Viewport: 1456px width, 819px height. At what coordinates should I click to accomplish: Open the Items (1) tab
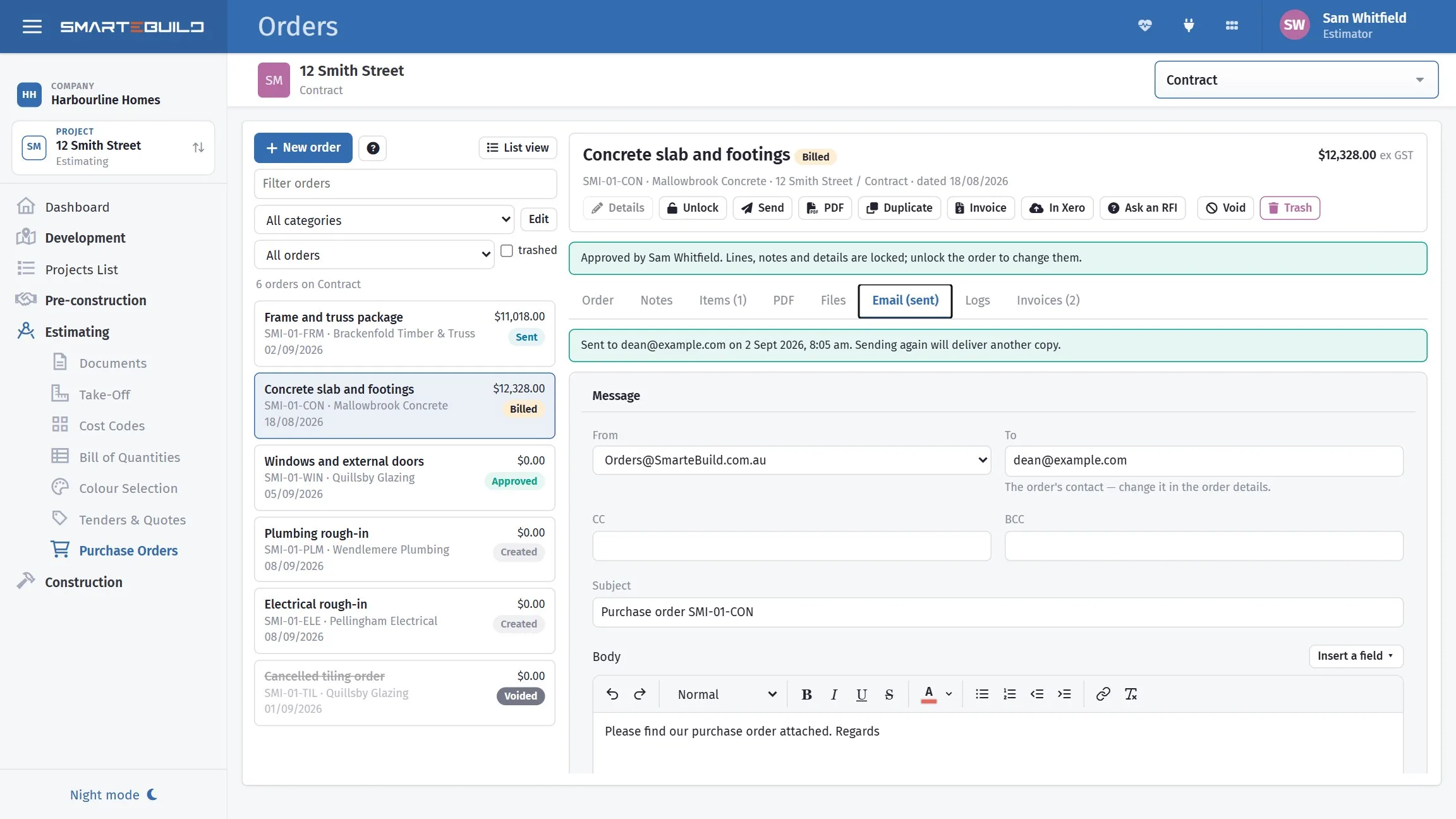pyautogui.click(x=722, y=300)
